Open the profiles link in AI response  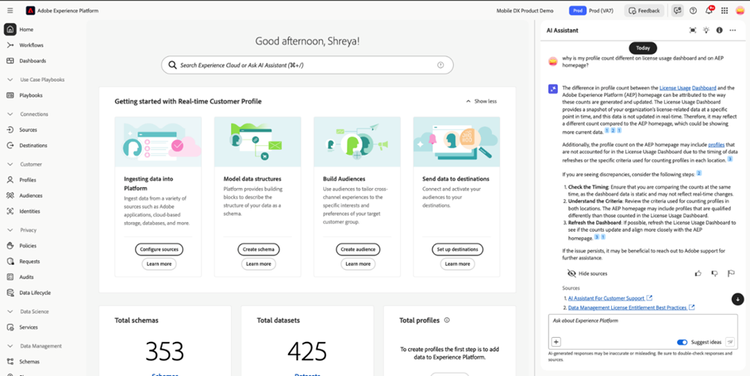coord(717,144)
